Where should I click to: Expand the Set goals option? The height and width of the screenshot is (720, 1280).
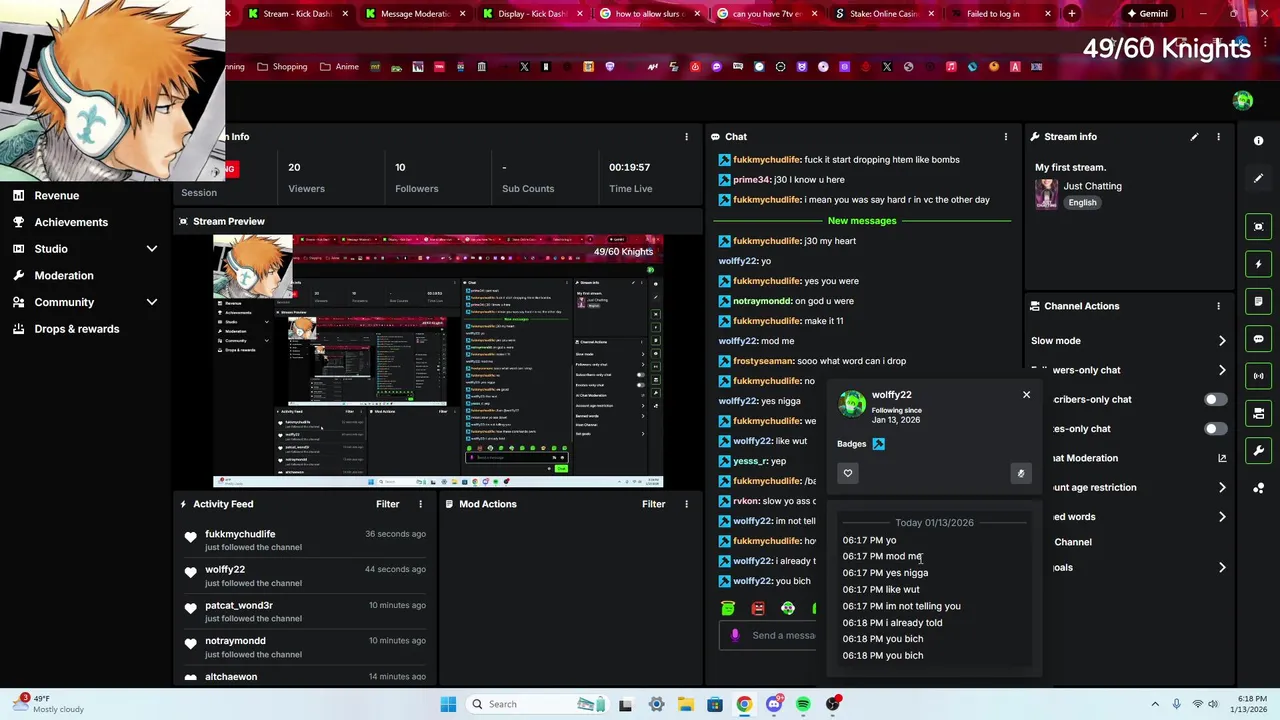click(1222, 567)
